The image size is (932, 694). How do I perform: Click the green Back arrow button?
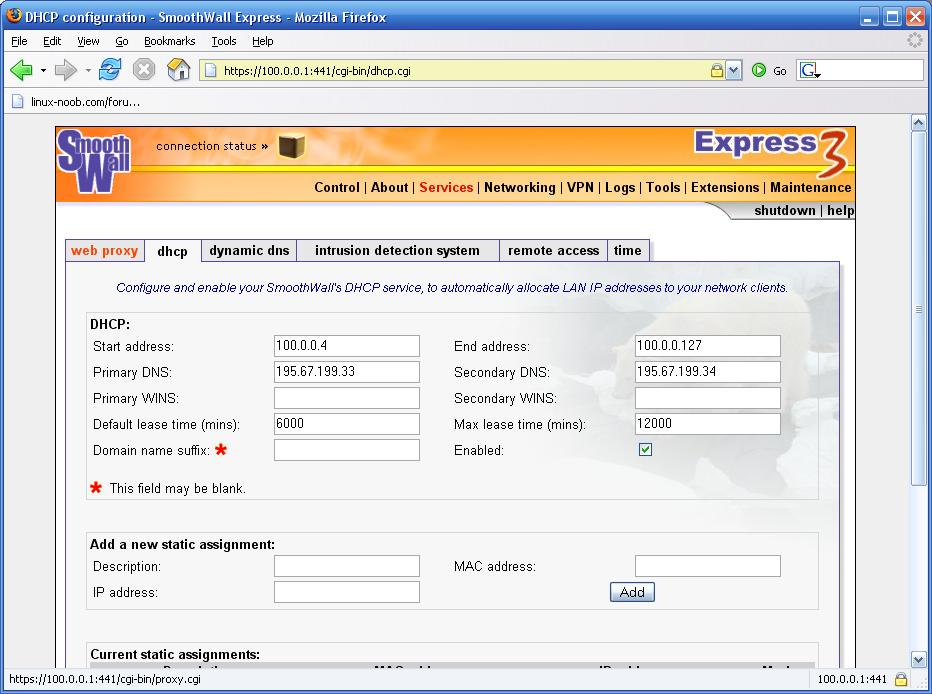[21, 70]
